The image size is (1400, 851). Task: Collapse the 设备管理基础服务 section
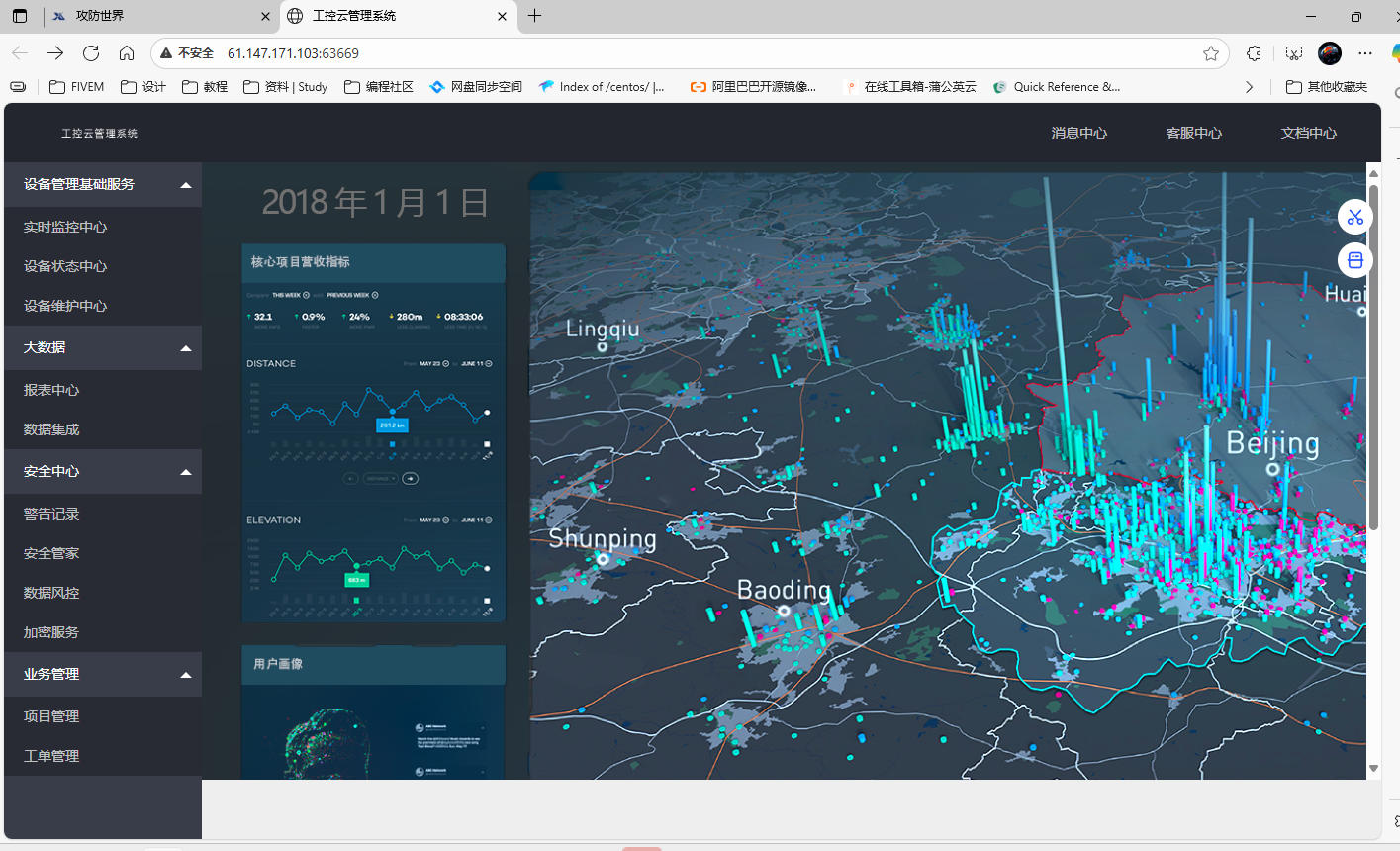tap(185, 185)
